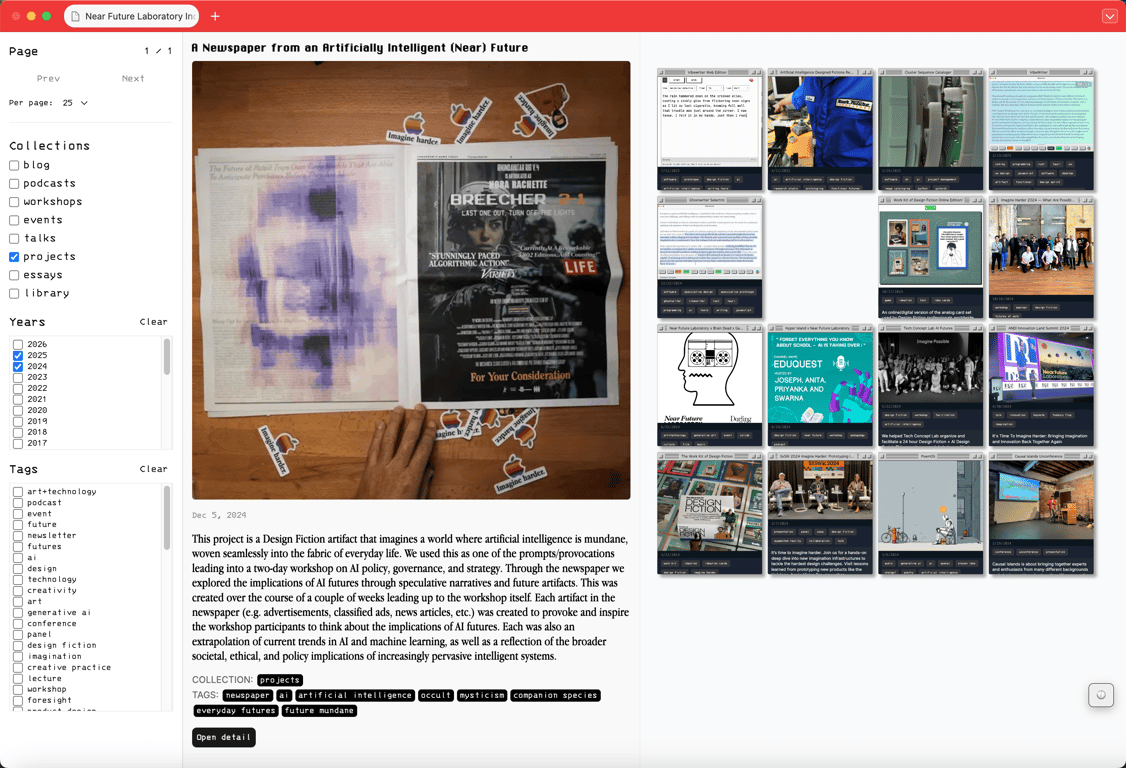Open the Work Kit of Design Fiction Online Edition card
The height and width of the screenshot is (768, 1126).
(931, 257)
